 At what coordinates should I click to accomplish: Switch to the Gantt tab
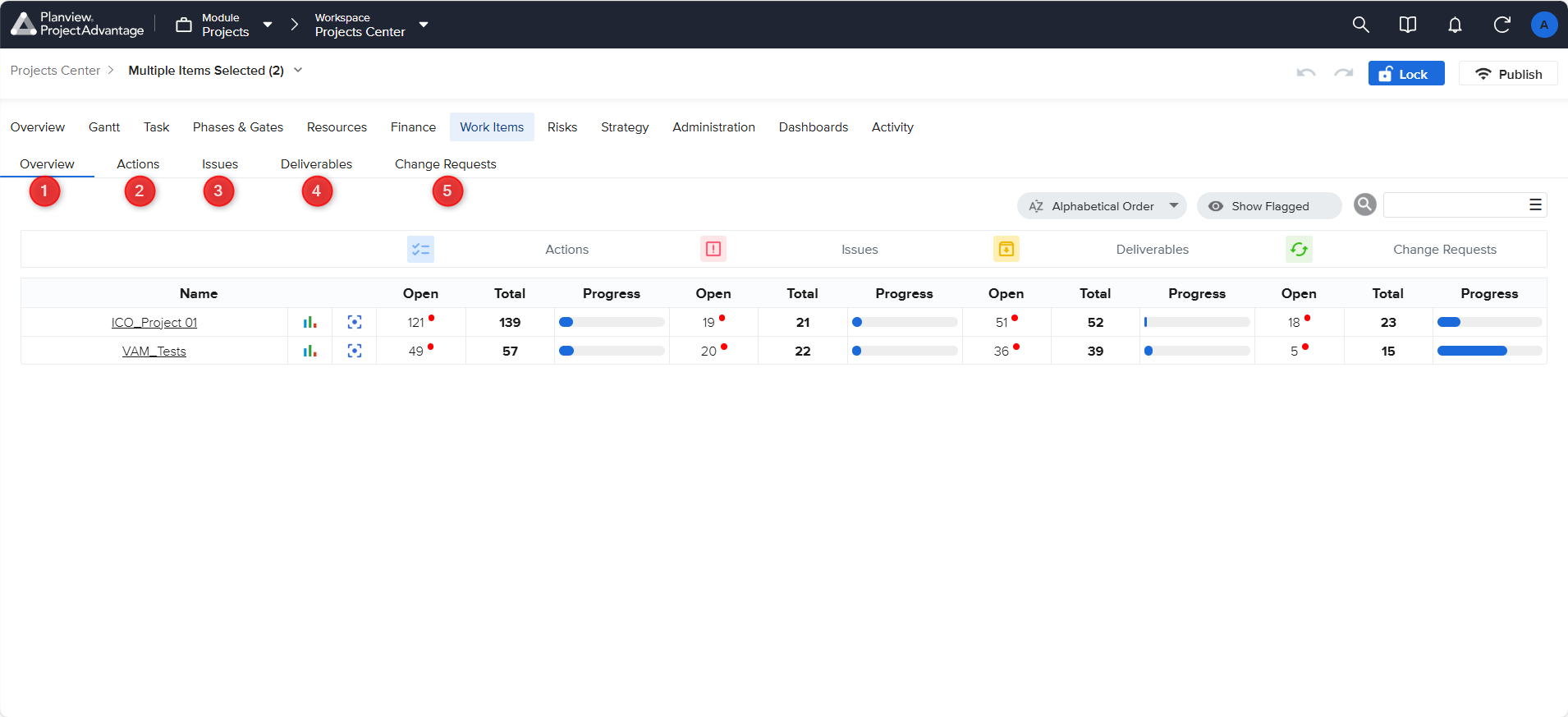pyautogui.click(x=104, y=127)
